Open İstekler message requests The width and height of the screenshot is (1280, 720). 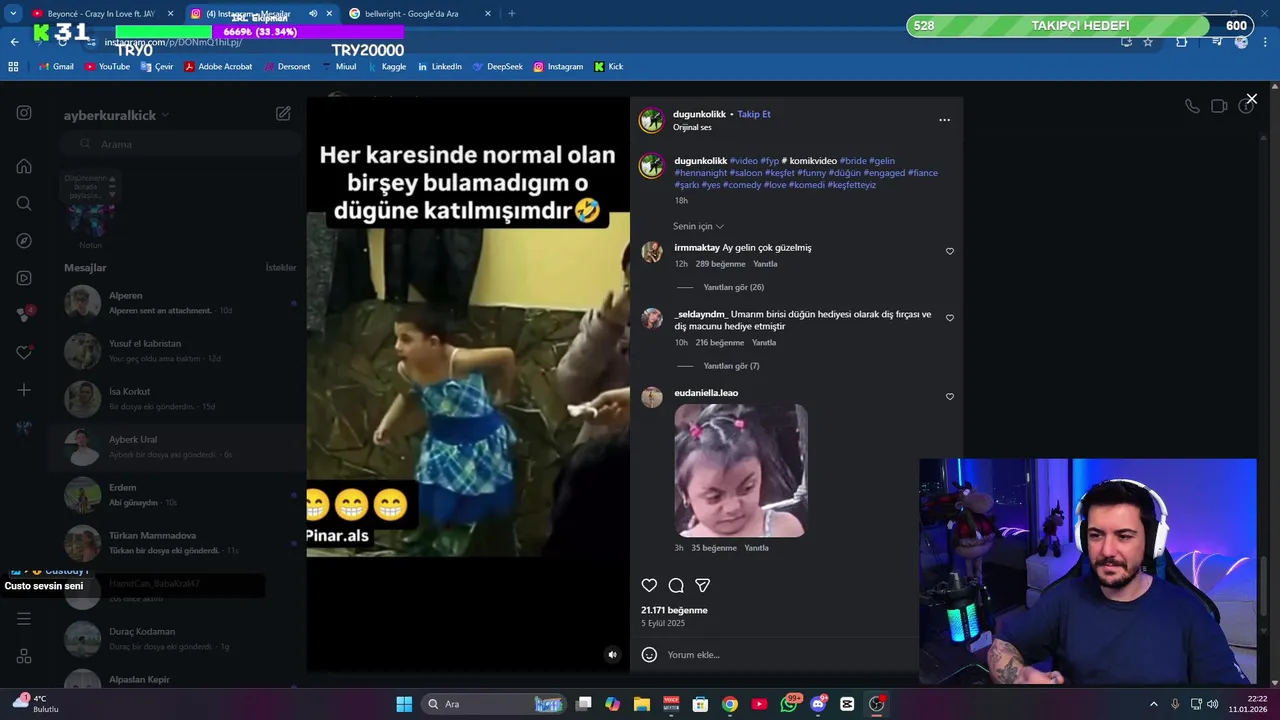point(281,268)
